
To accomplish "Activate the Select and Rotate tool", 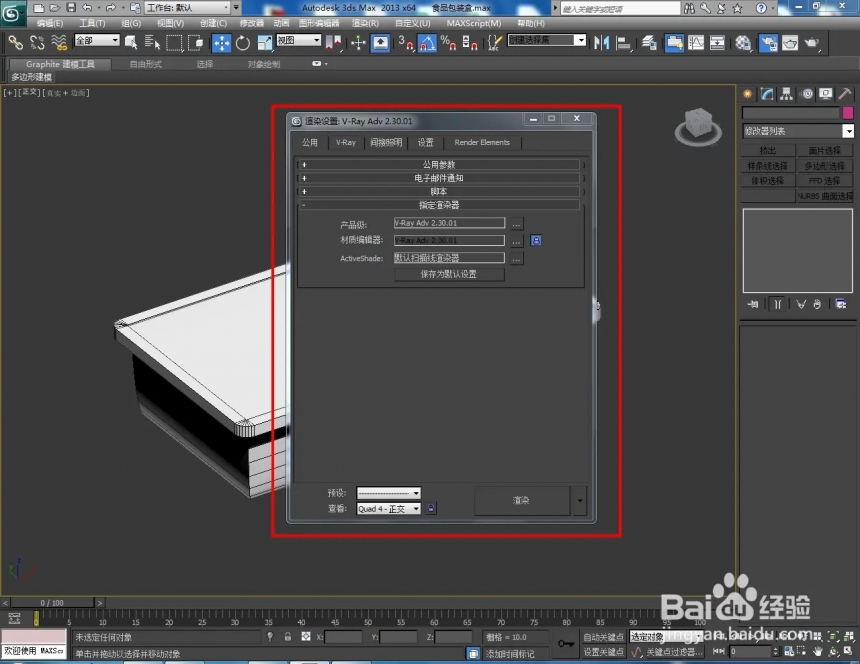I will coord(242,43).
